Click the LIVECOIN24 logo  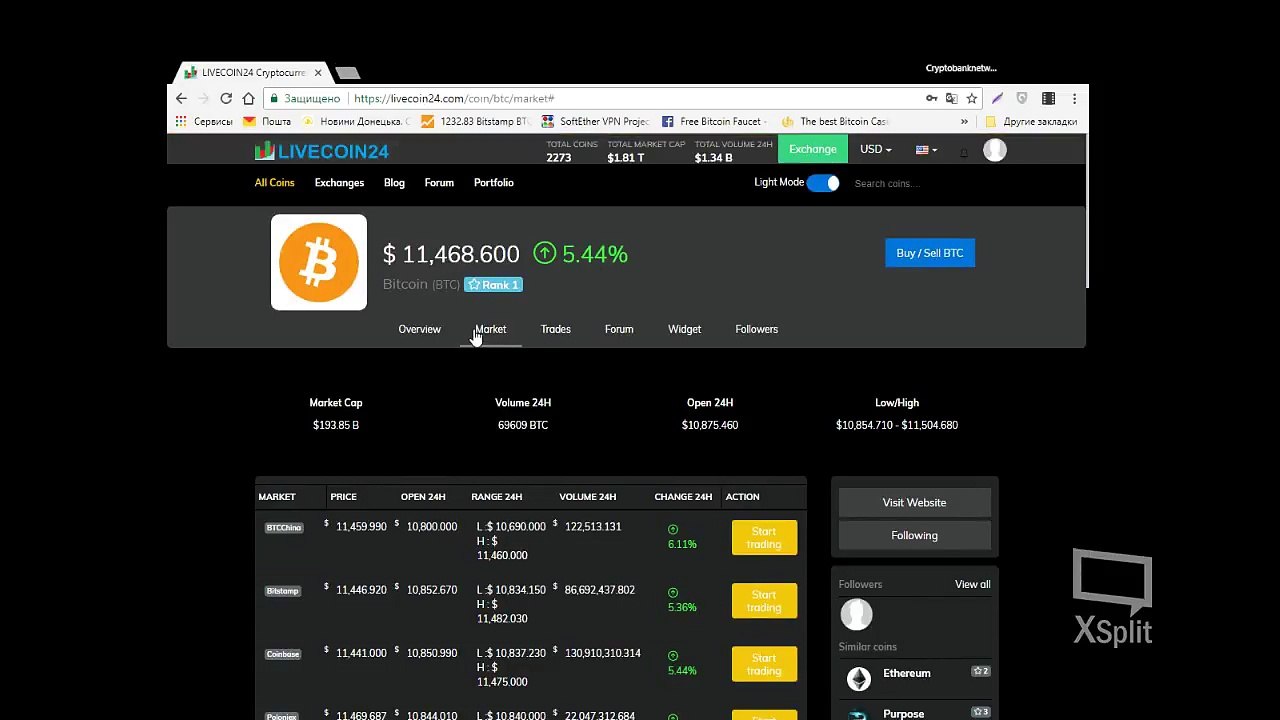[x=321, y=151]
